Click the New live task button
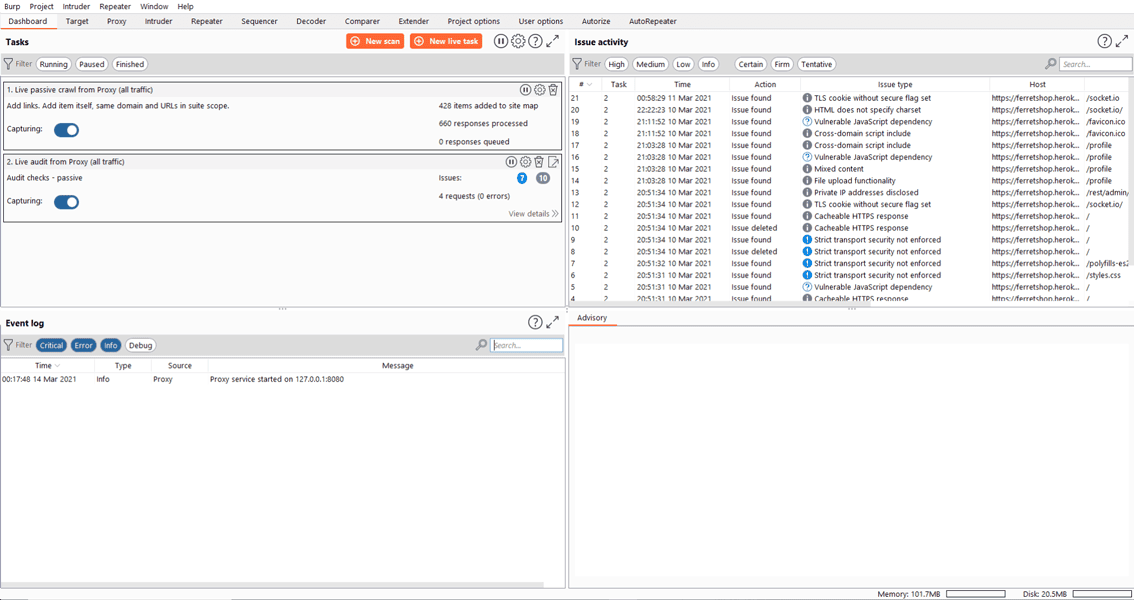 (x=446, y=41)
